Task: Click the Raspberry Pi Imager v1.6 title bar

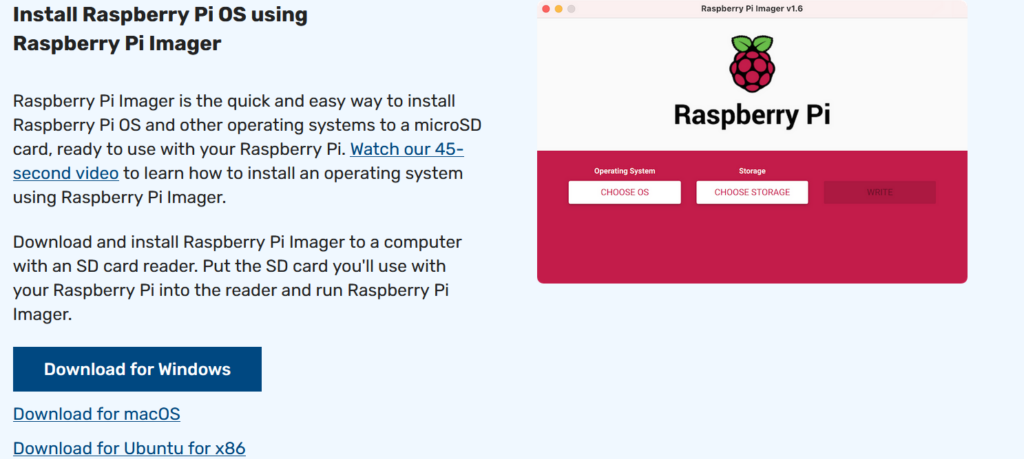Action: coord(752,9)
